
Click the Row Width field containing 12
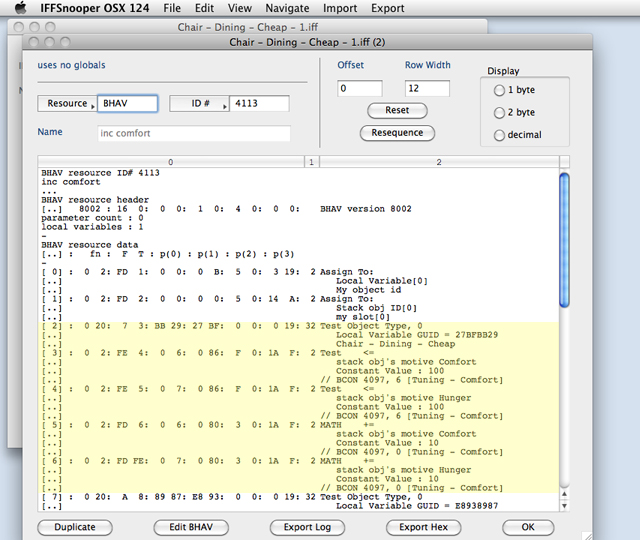427,89
